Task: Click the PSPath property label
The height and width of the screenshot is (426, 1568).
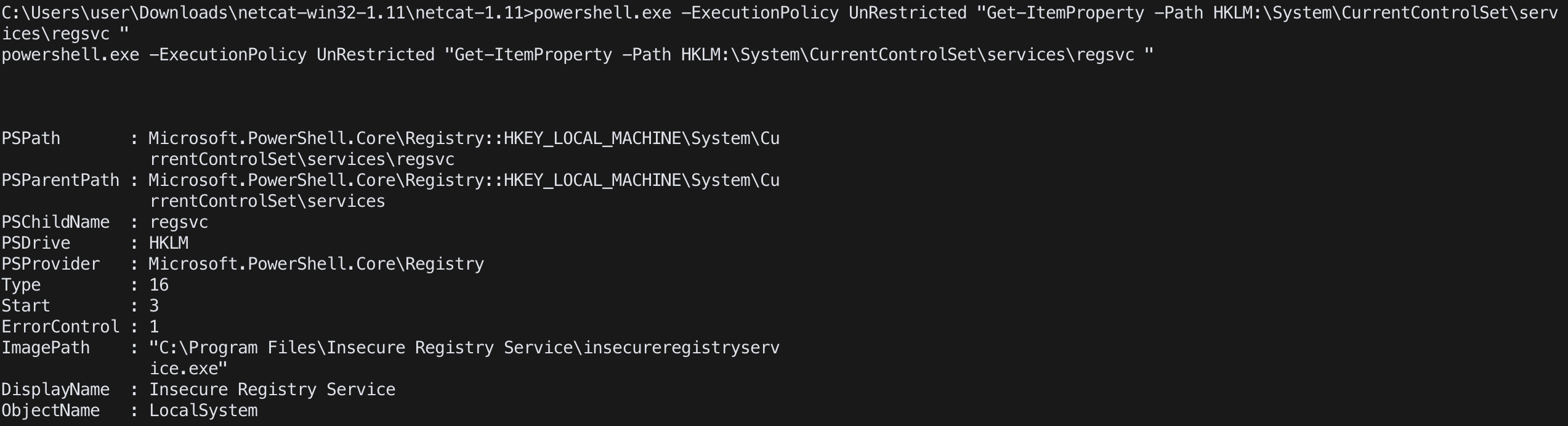Action: (x=31, y=139)
